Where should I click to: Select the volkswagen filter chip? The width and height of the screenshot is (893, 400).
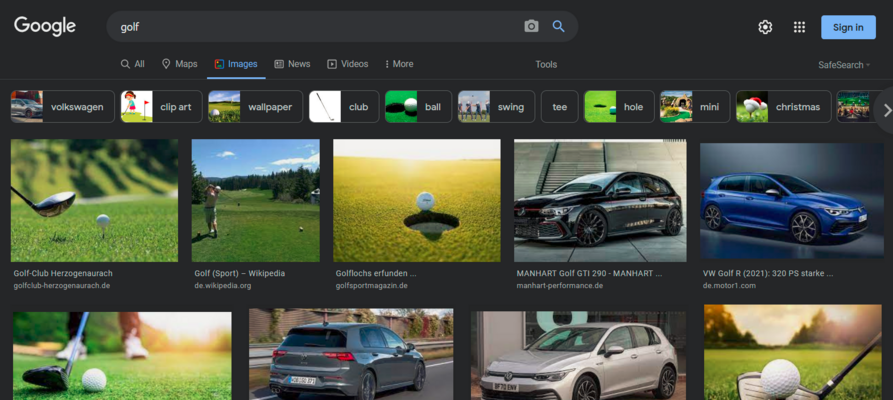63,107
